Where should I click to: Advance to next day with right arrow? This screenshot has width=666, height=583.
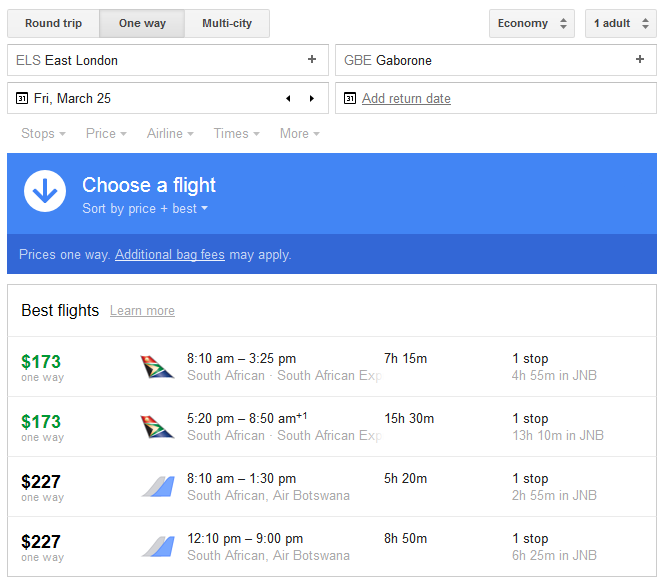312,99
